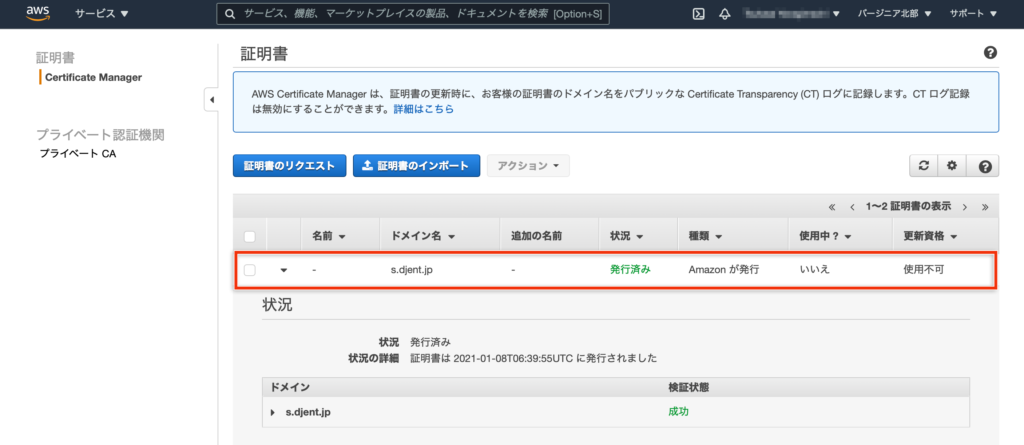
Task: Click the s.djent.jp domain name cell
Action: (x=411, y=269)
